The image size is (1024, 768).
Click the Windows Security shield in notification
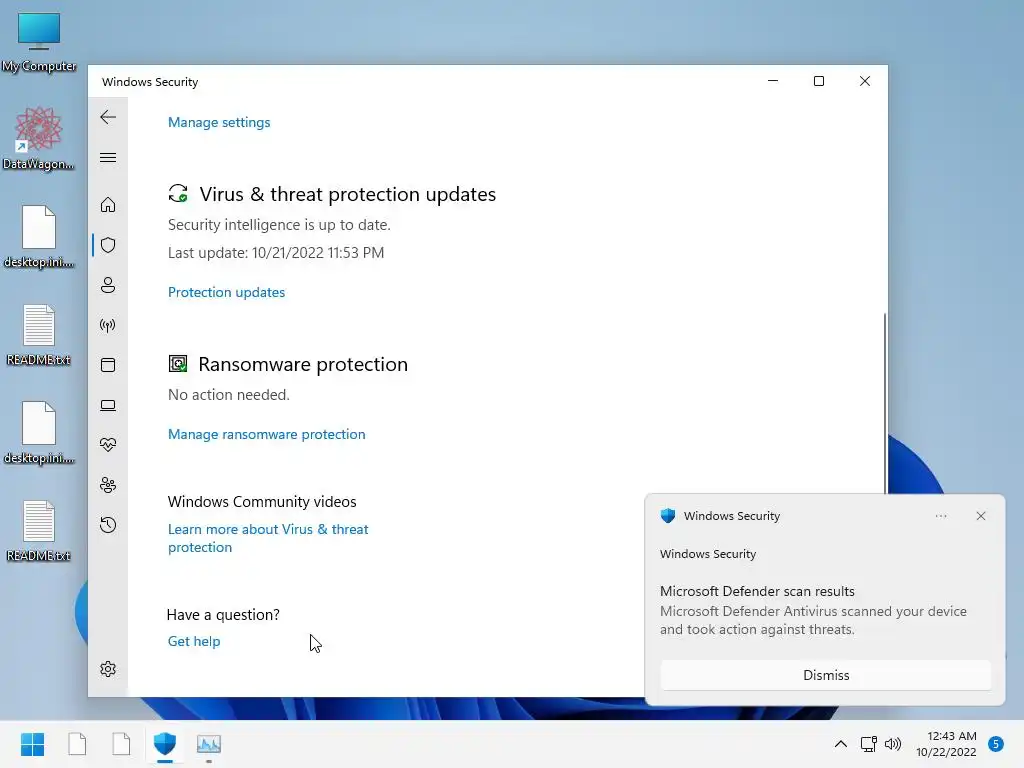pyautogui.click(x=667, y=516)
